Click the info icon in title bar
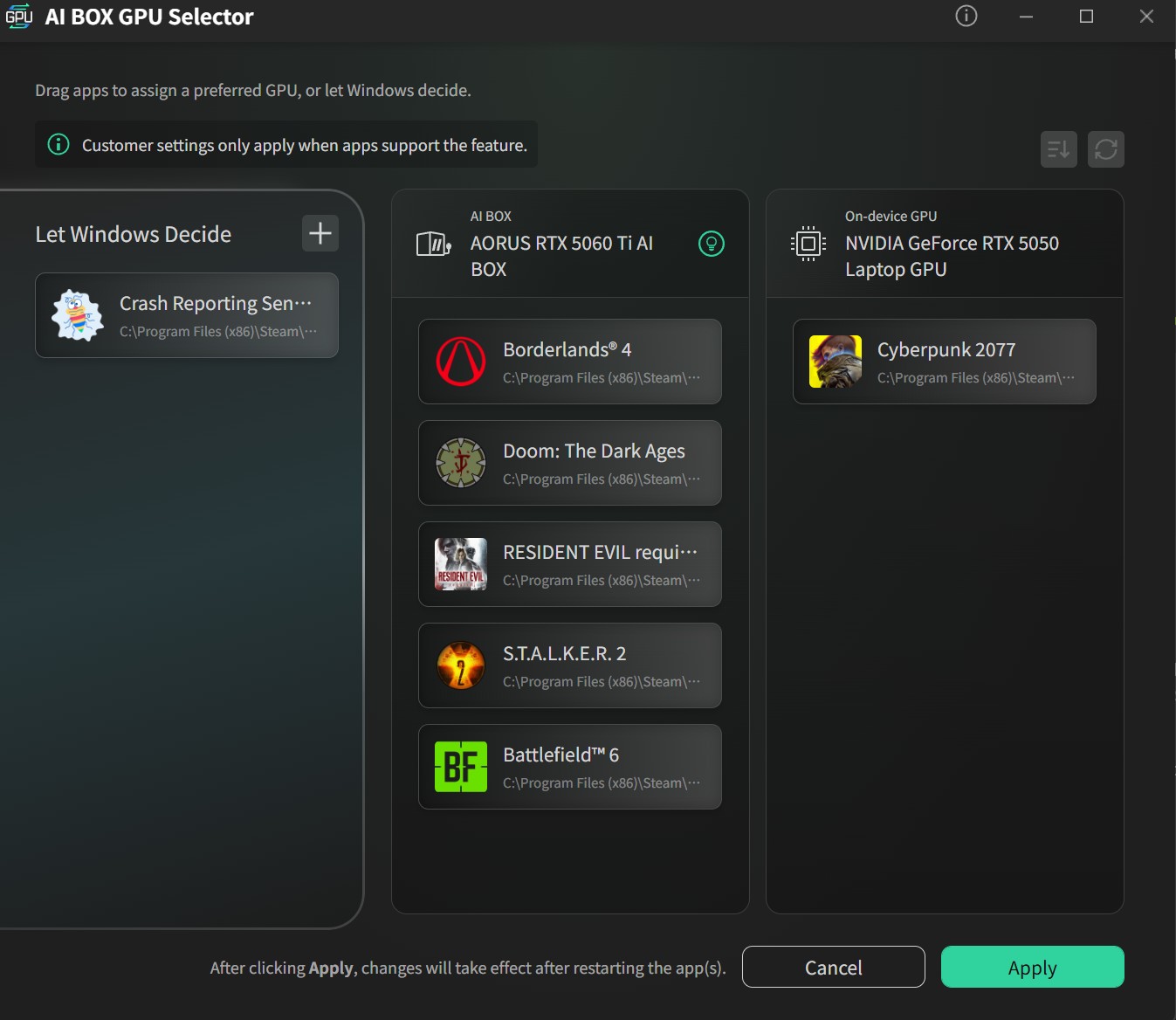The image size is (1176, 1020). [x=966, y=17]
